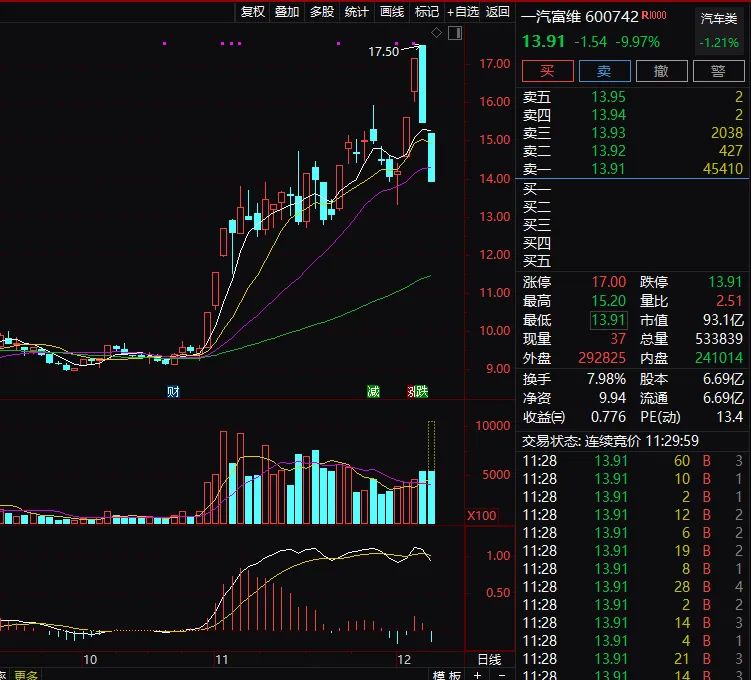
Task: Click the month 11 label on time axis
Action: click(221, 660)
